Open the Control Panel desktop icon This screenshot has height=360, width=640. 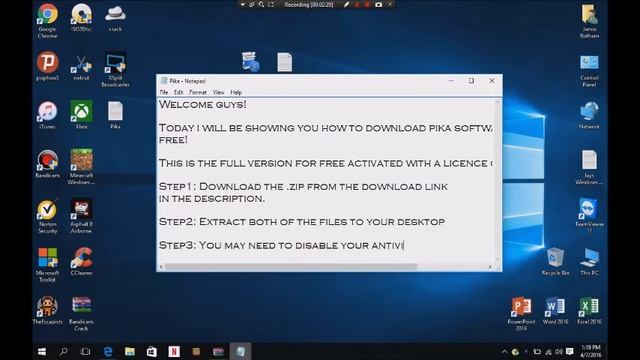click(x=589, y=70)
